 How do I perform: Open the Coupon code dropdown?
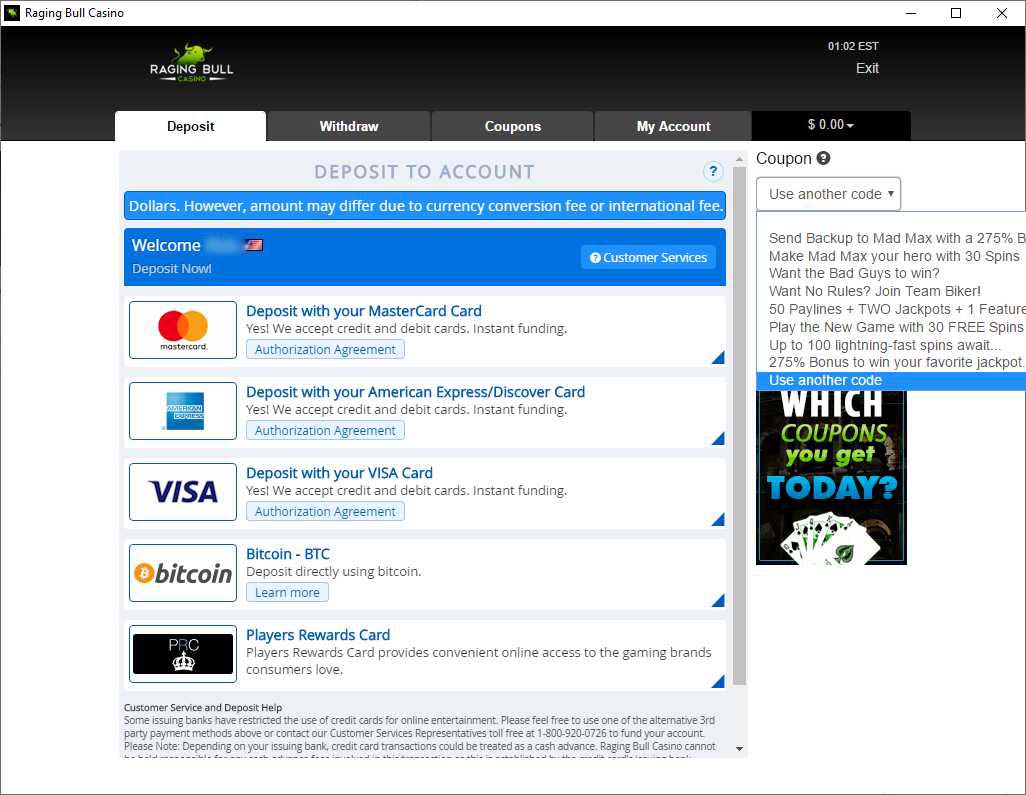(828, 194)
